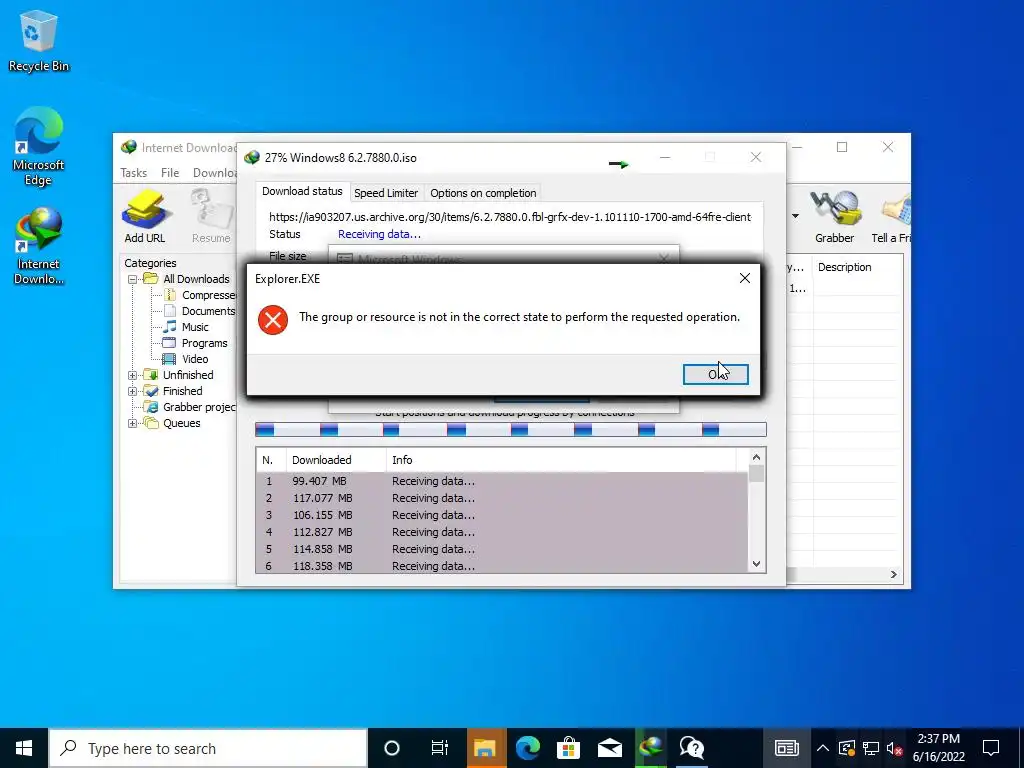Screen dimensions: 1024x768
Task: Click the connections list scroll-up arrow
Action: [756, 457]
